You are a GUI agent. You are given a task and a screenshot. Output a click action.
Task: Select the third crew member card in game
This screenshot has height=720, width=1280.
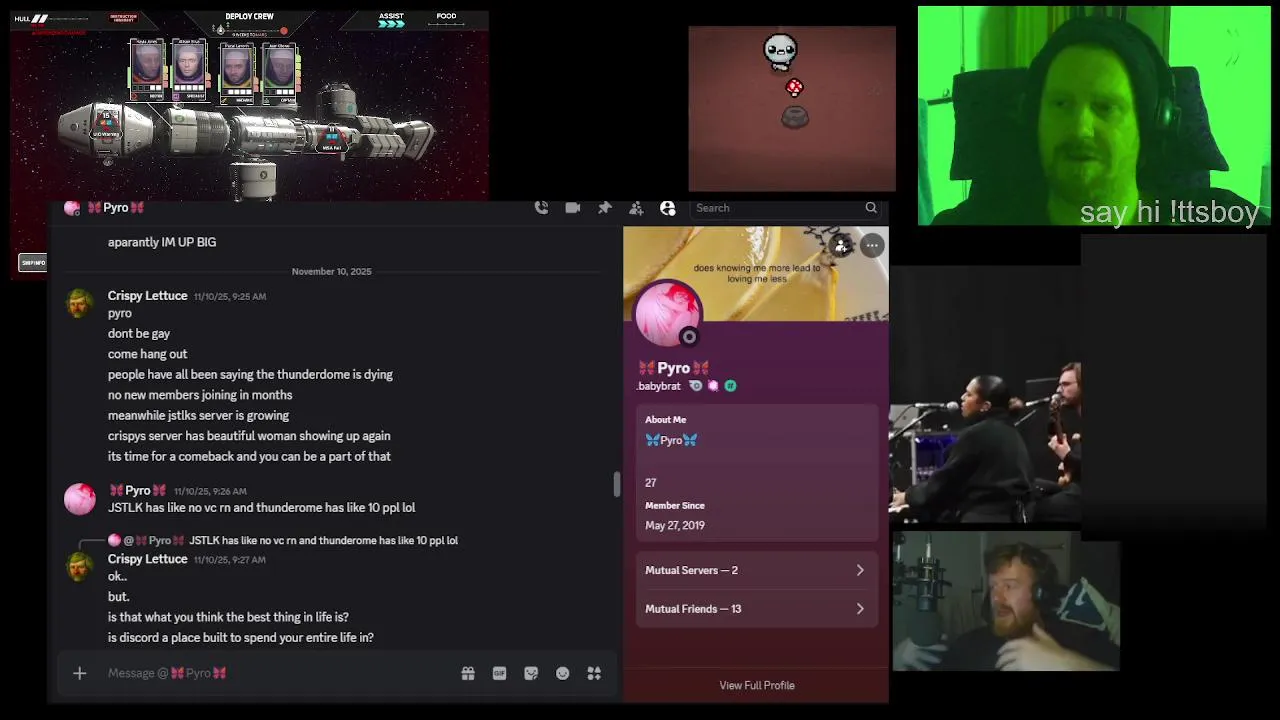point(237,73)
